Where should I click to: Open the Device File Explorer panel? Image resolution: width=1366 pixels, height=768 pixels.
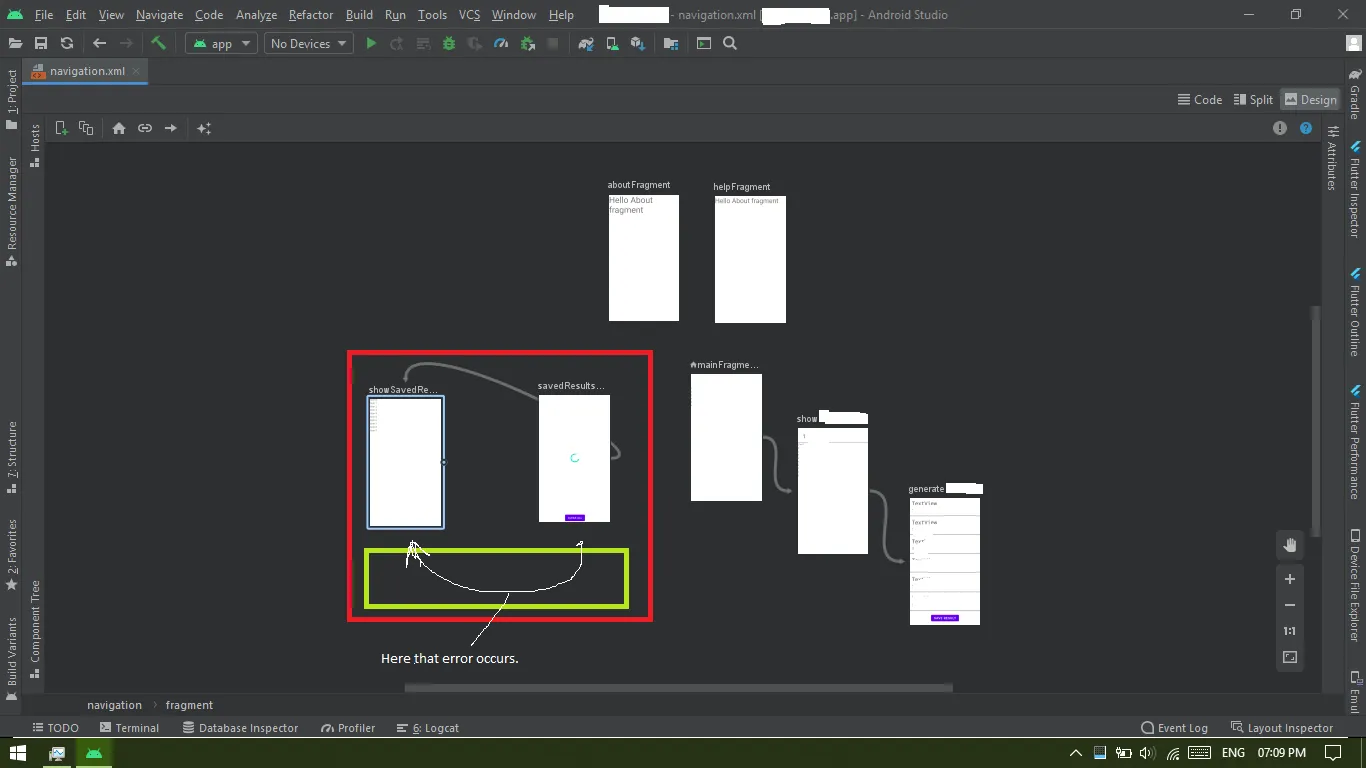pos(1355,585)
